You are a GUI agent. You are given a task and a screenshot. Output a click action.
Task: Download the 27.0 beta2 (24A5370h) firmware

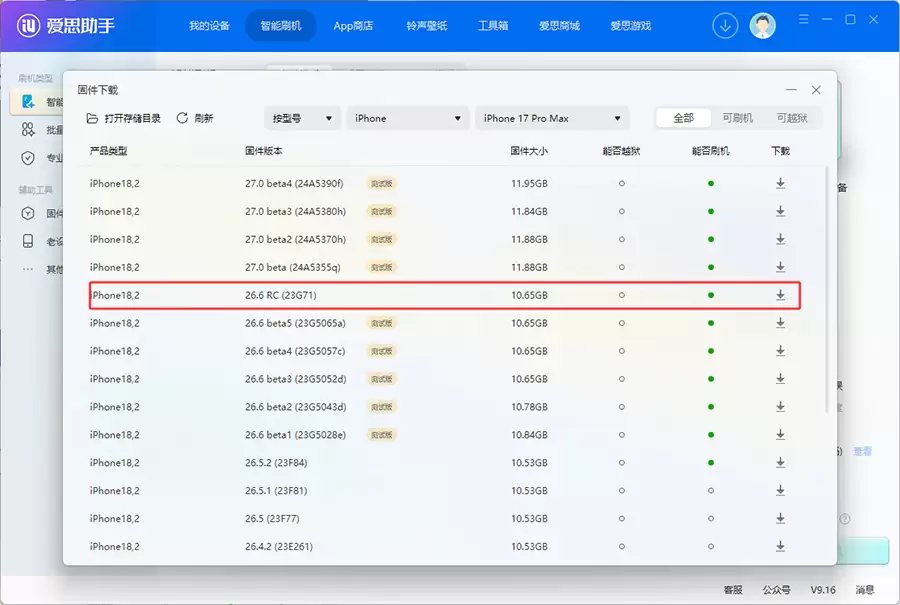pos(780,239)
